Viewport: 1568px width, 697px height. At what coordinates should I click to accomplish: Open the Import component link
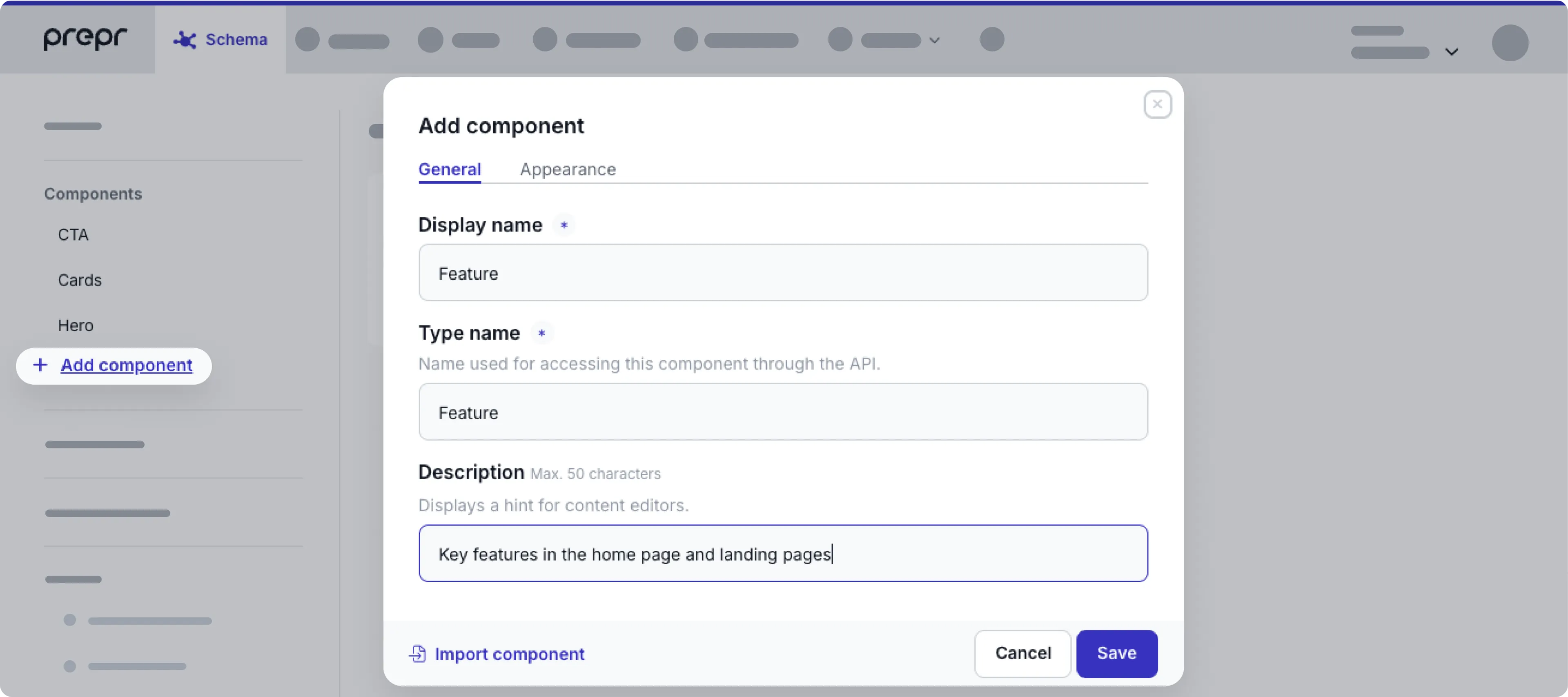coord(510,654)
